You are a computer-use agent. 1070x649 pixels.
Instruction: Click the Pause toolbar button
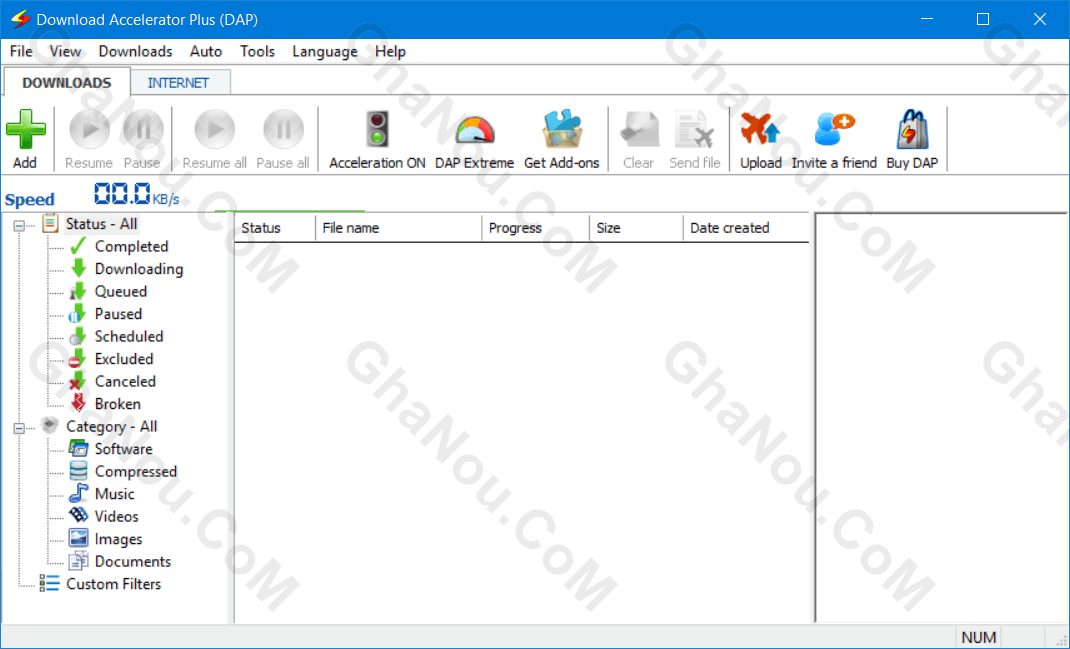pyautogui.click(x=143, y=139)
